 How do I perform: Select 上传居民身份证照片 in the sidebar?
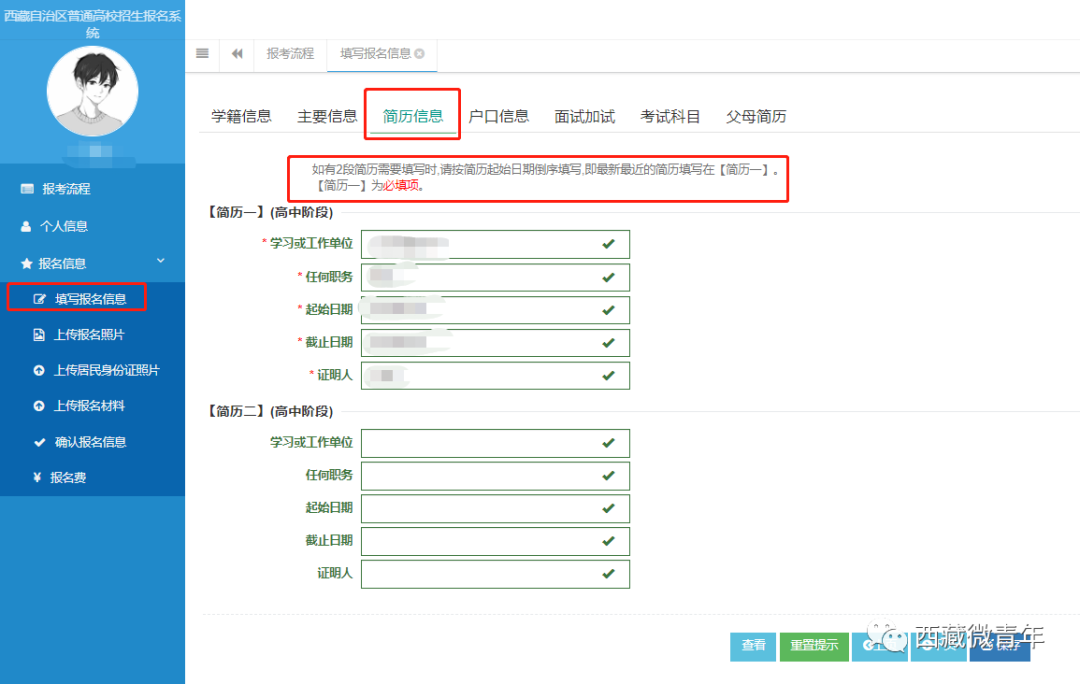pos(106,370)
